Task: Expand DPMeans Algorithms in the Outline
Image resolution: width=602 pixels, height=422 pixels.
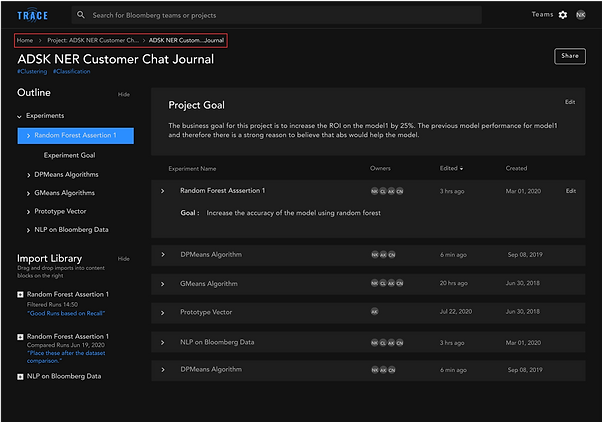Action: point(28,175)
